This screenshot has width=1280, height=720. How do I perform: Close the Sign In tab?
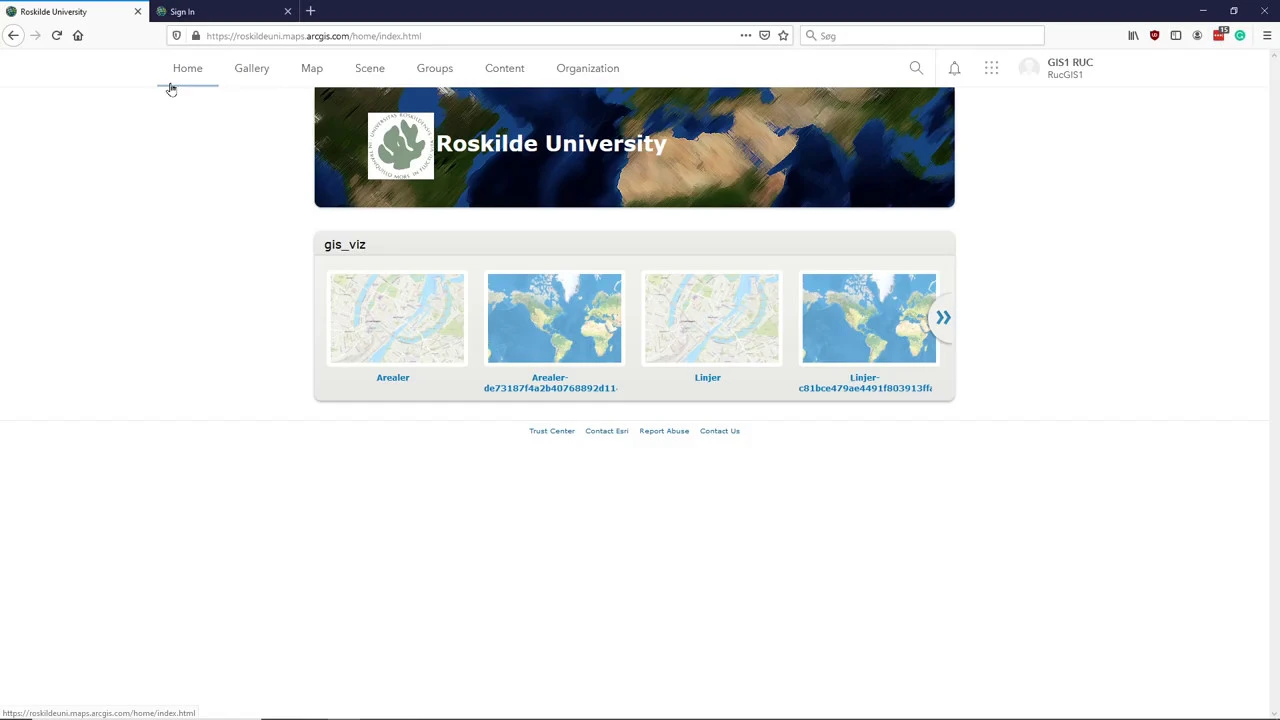coord(288,11)
